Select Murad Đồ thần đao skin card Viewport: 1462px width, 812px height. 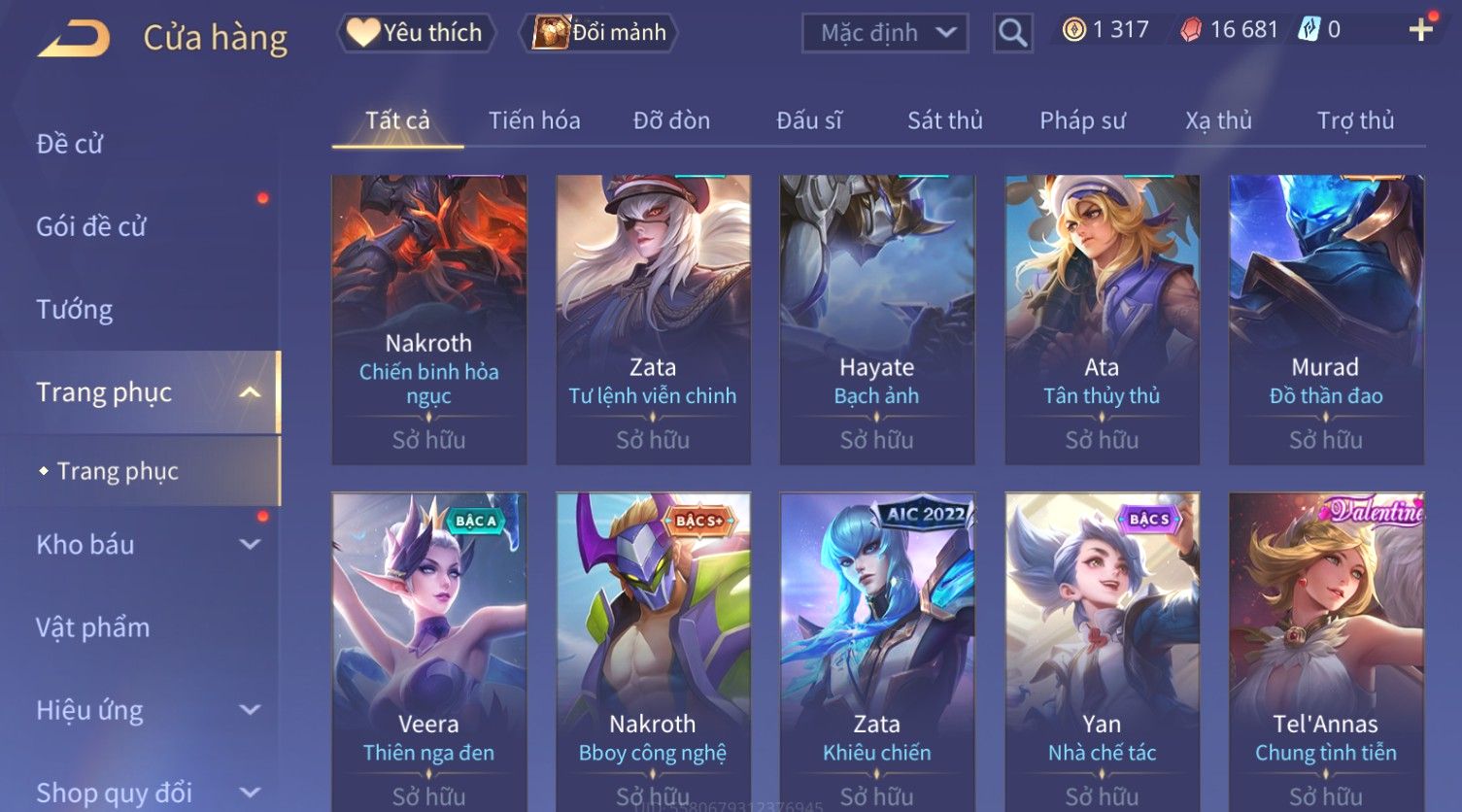pos(1326,320)
